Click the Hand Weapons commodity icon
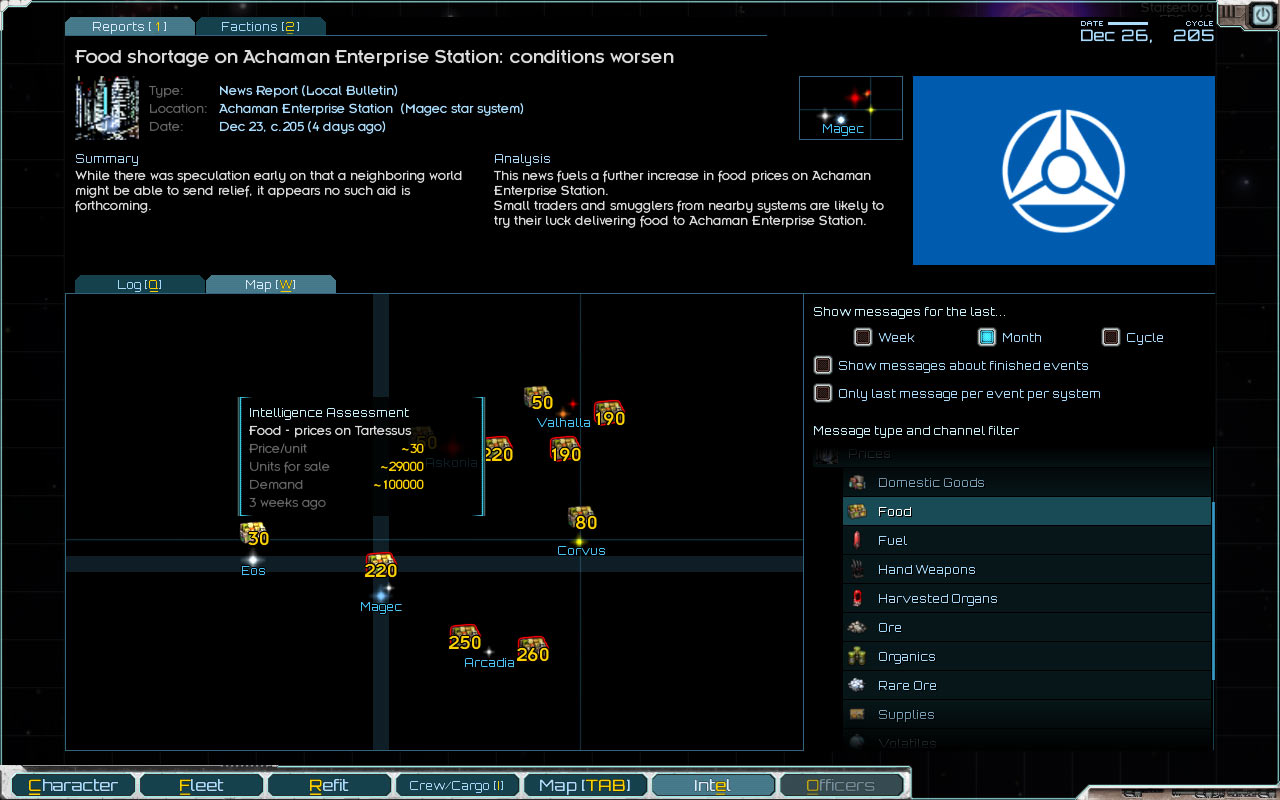Screen dimensions: 1280x800 click(857, 569)
